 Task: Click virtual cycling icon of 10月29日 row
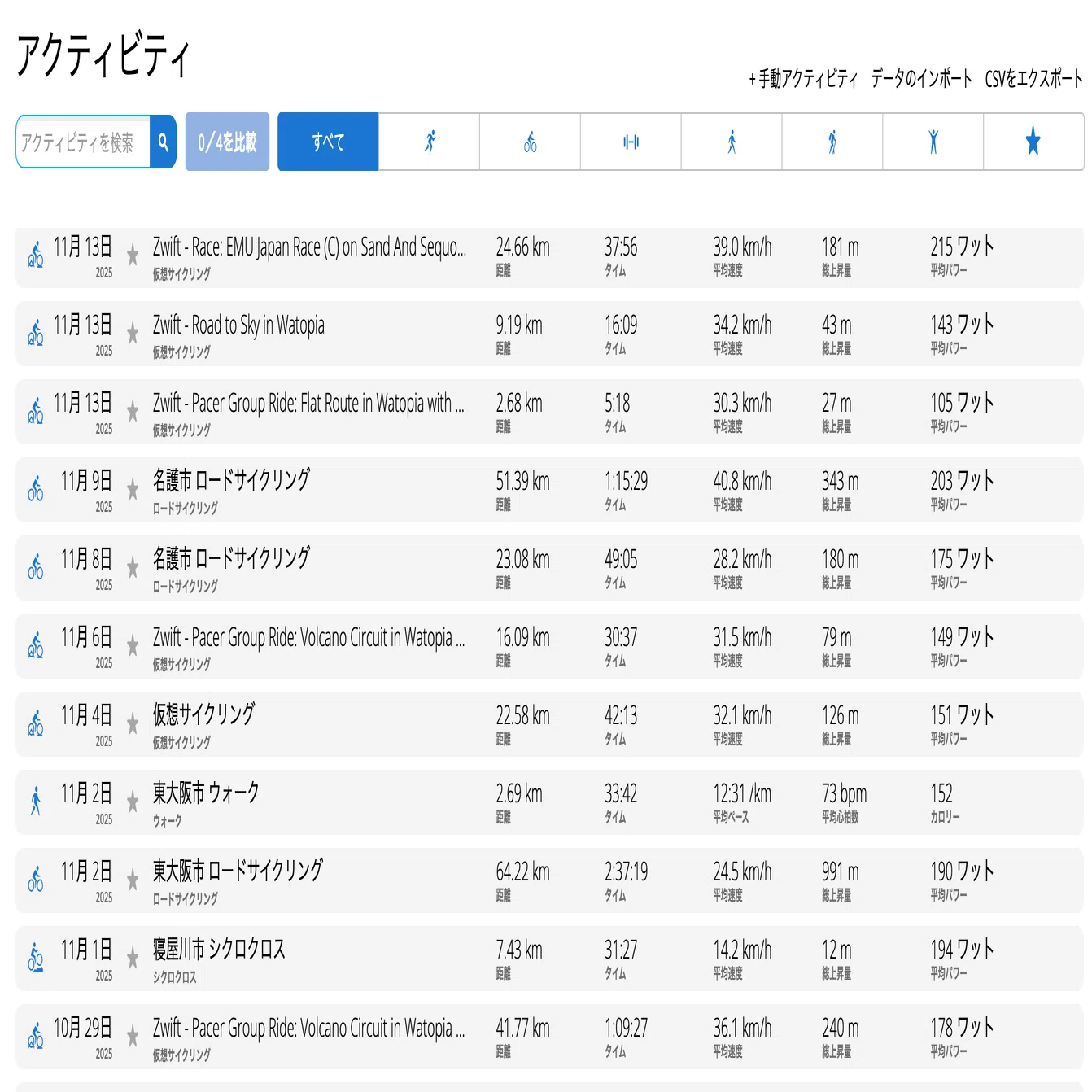click(36, 1036)
